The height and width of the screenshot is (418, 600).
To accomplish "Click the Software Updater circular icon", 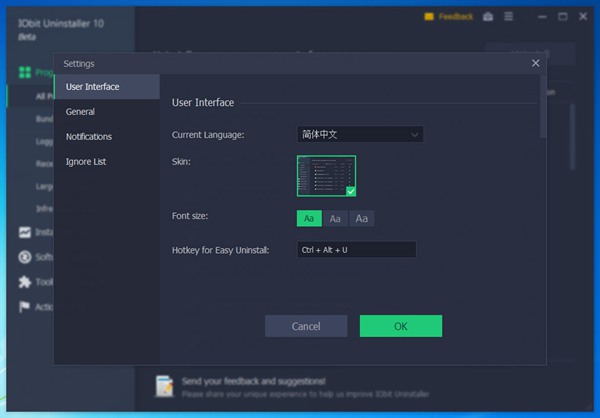I will point(25,257).
